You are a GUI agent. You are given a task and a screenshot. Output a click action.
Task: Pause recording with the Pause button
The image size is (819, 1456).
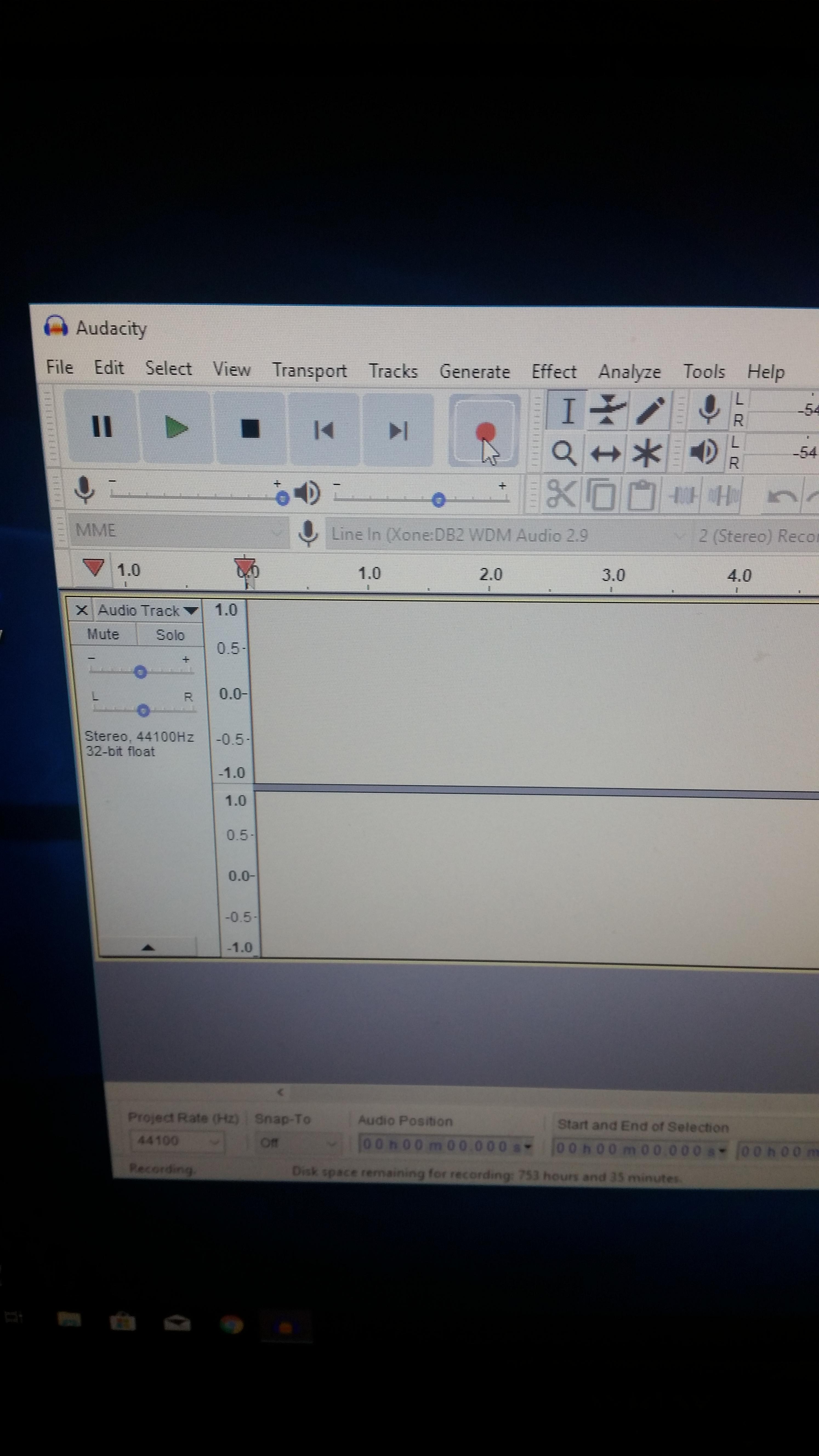101,426
